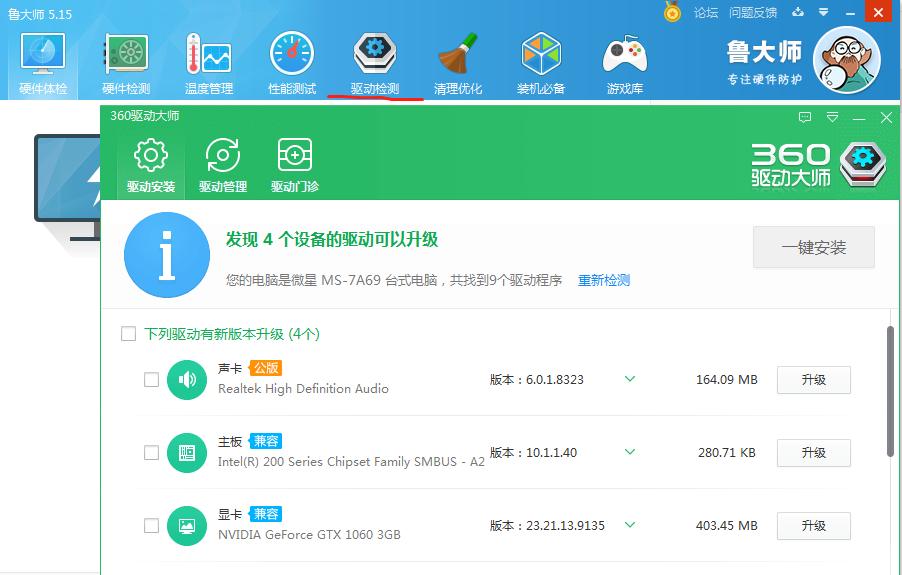
Task: Open 性能测试 performance test gauge icon
Action: point(292,64)
